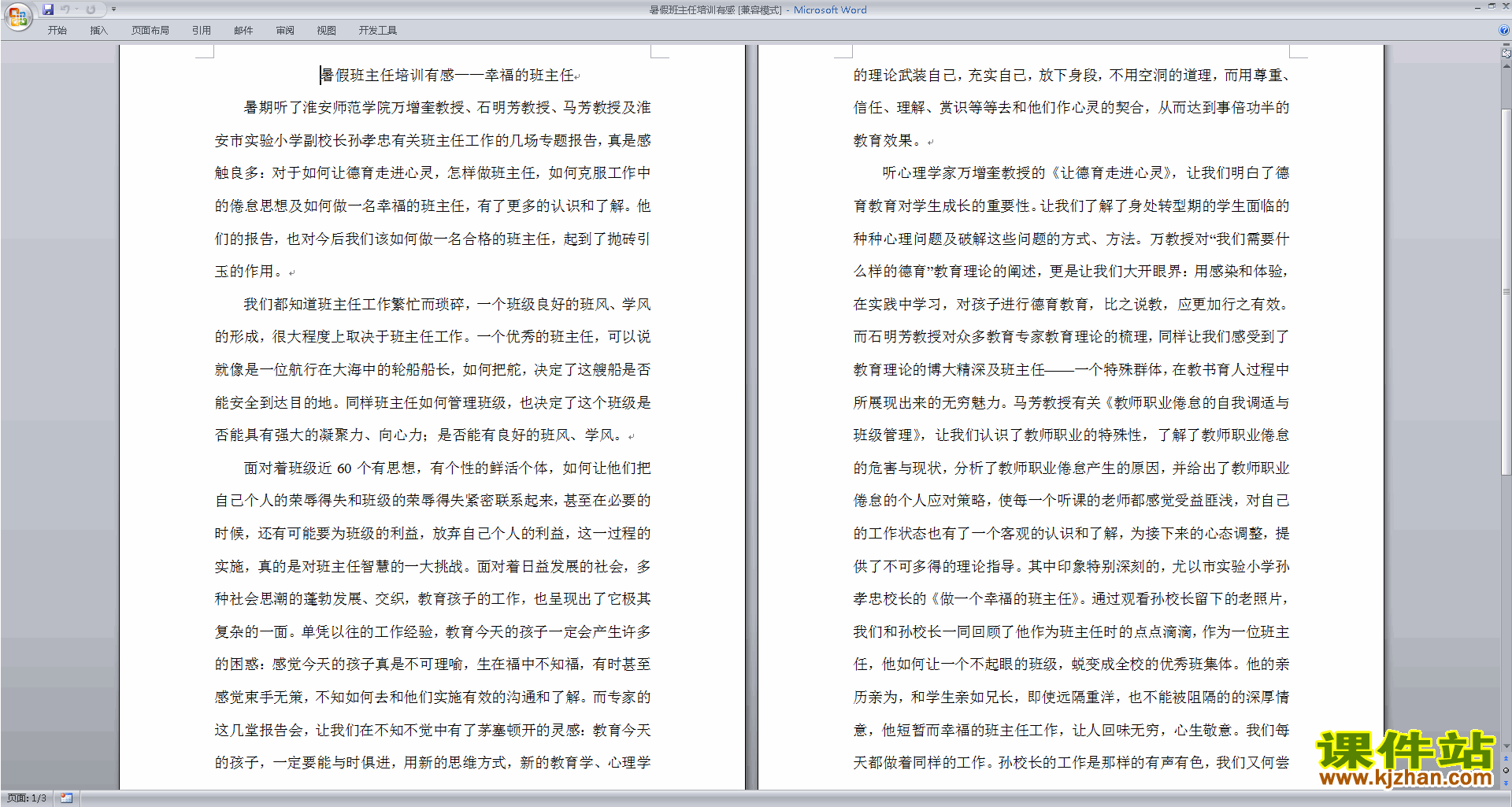Open the Select Browse Object round button
The width and height of the screenshot is (1512, 807).
(1506, 771)
